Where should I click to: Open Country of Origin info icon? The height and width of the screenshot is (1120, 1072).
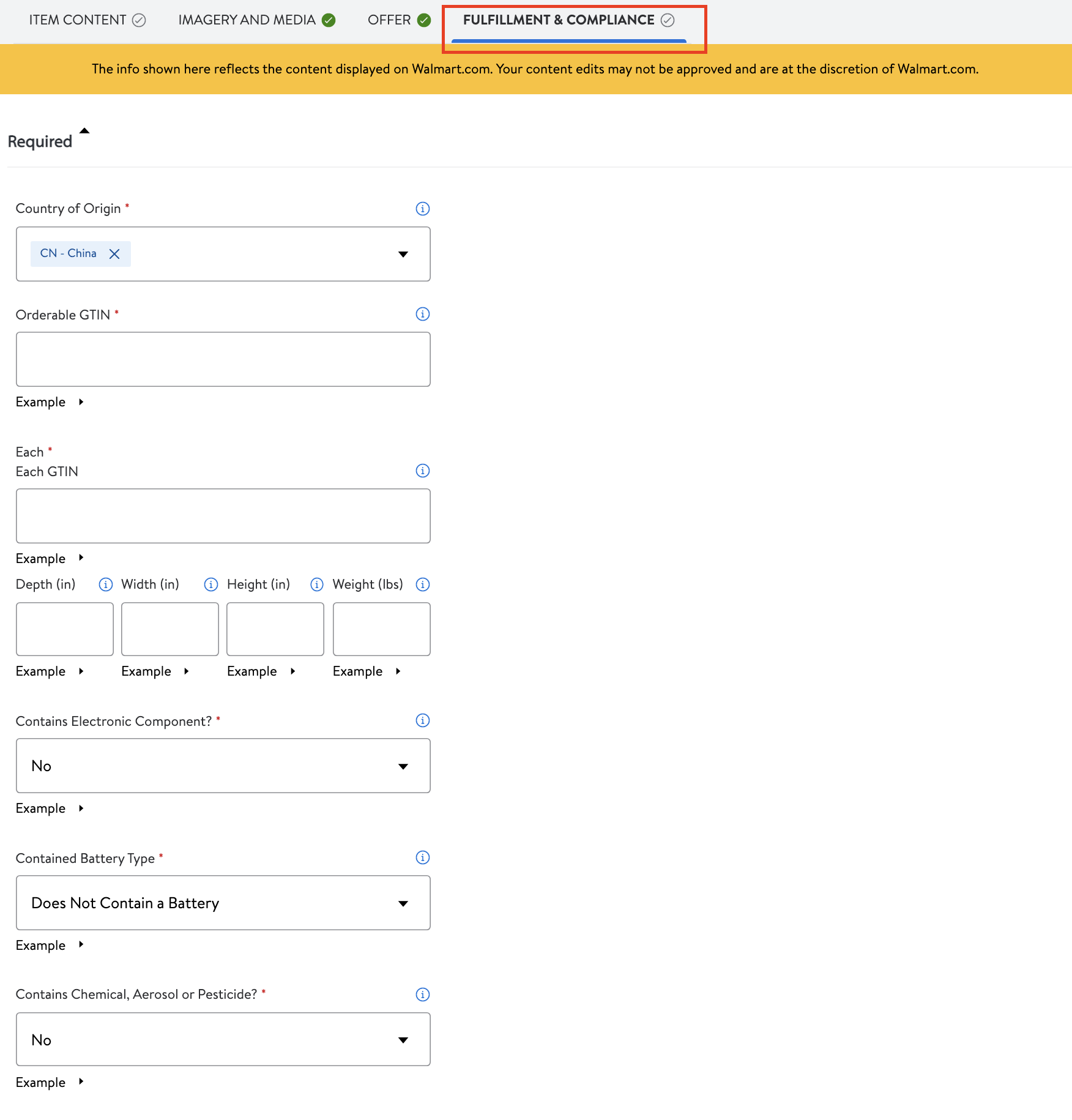[x=422, y=209]
